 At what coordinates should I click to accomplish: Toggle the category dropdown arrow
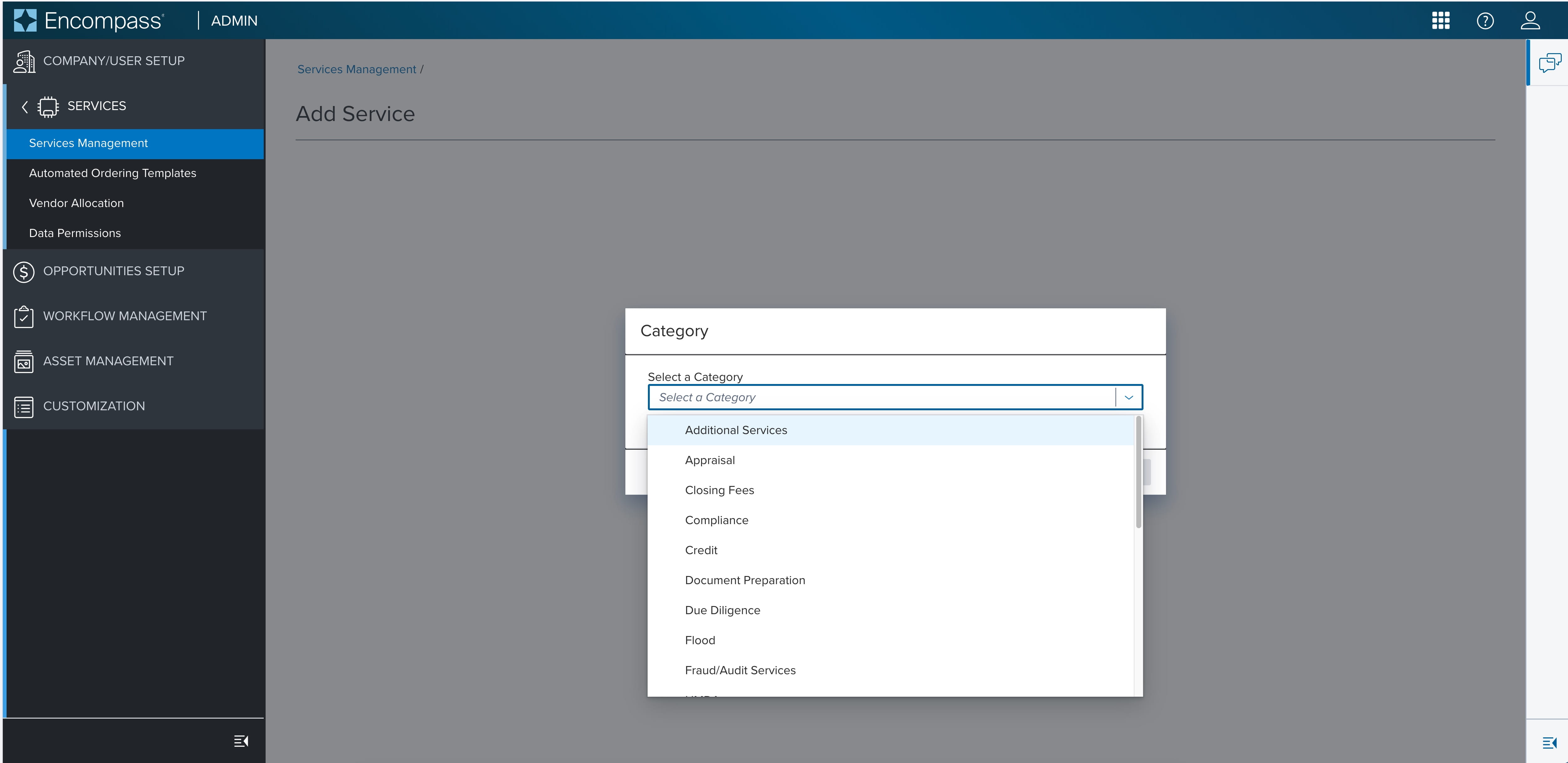(x=1128, y=397)
